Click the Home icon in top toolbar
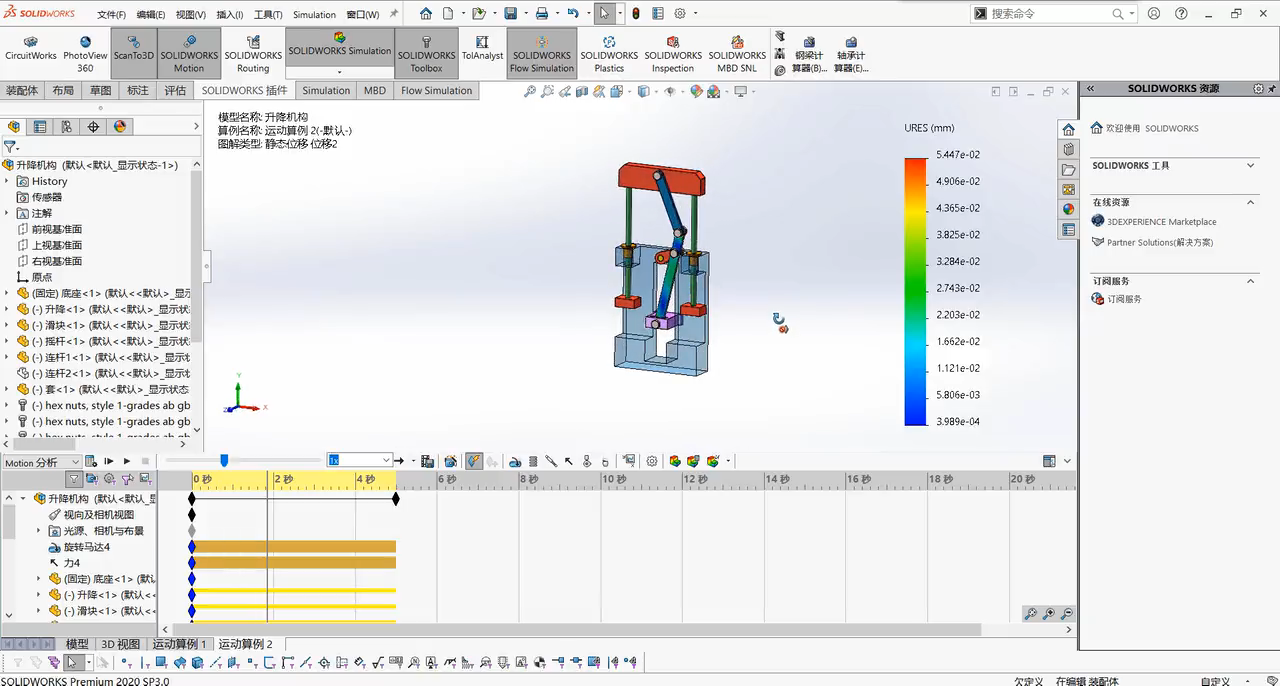This screenshot has height=686, width=1280. pos(426,14)
